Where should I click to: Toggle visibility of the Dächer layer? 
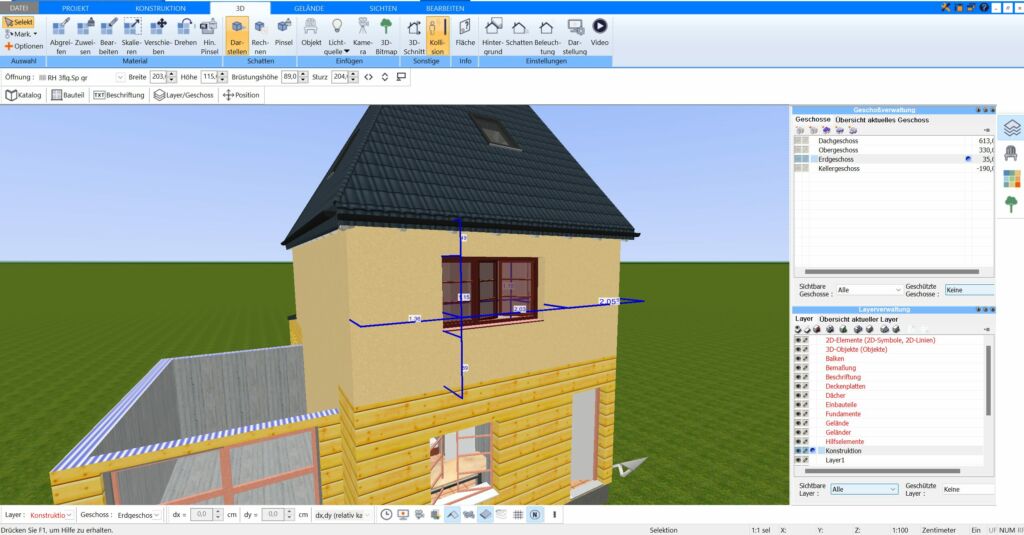tap(798, 395)
